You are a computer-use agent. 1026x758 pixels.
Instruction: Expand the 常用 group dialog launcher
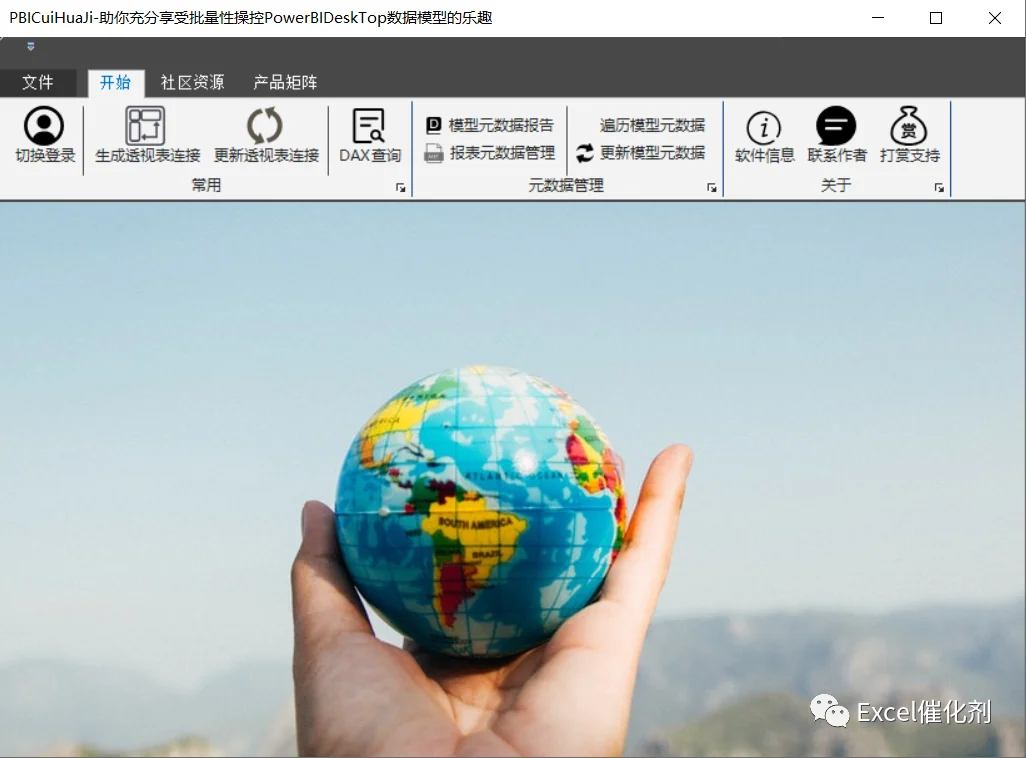pyautogui.click(x=400, y=188)
